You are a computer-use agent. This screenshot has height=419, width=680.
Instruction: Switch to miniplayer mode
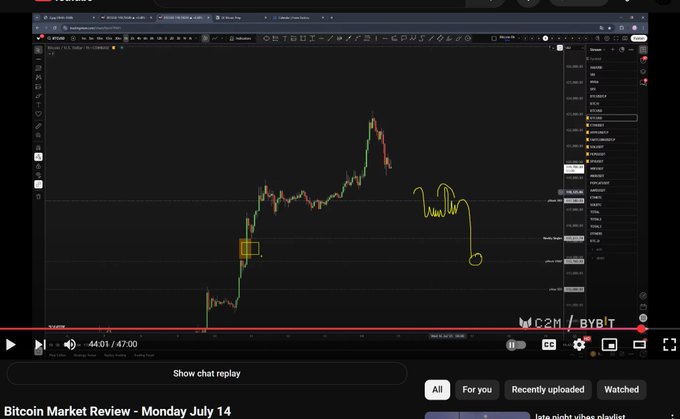609,344
